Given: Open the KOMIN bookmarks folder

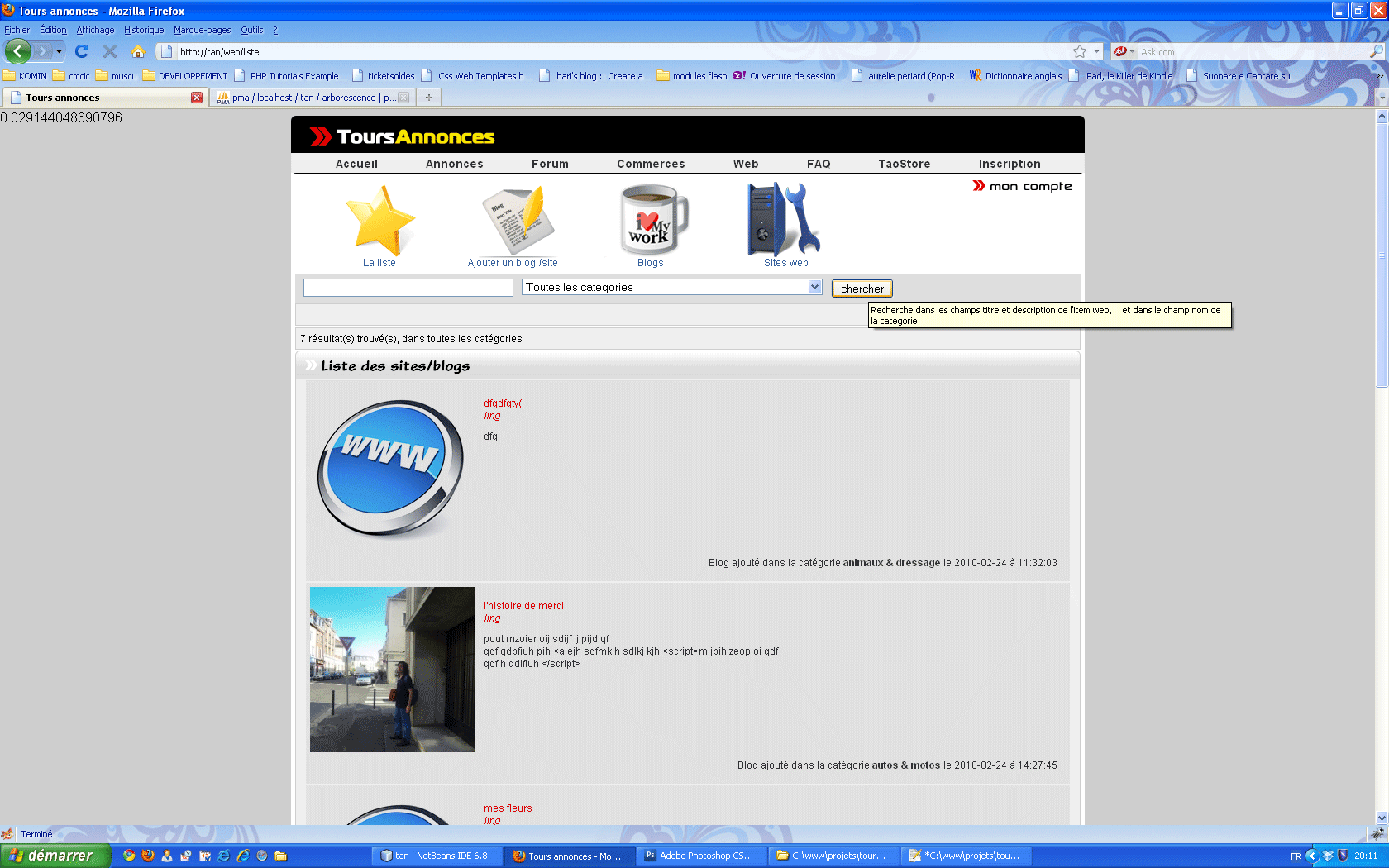Looking at the screenshot, I should click(26, 75).
